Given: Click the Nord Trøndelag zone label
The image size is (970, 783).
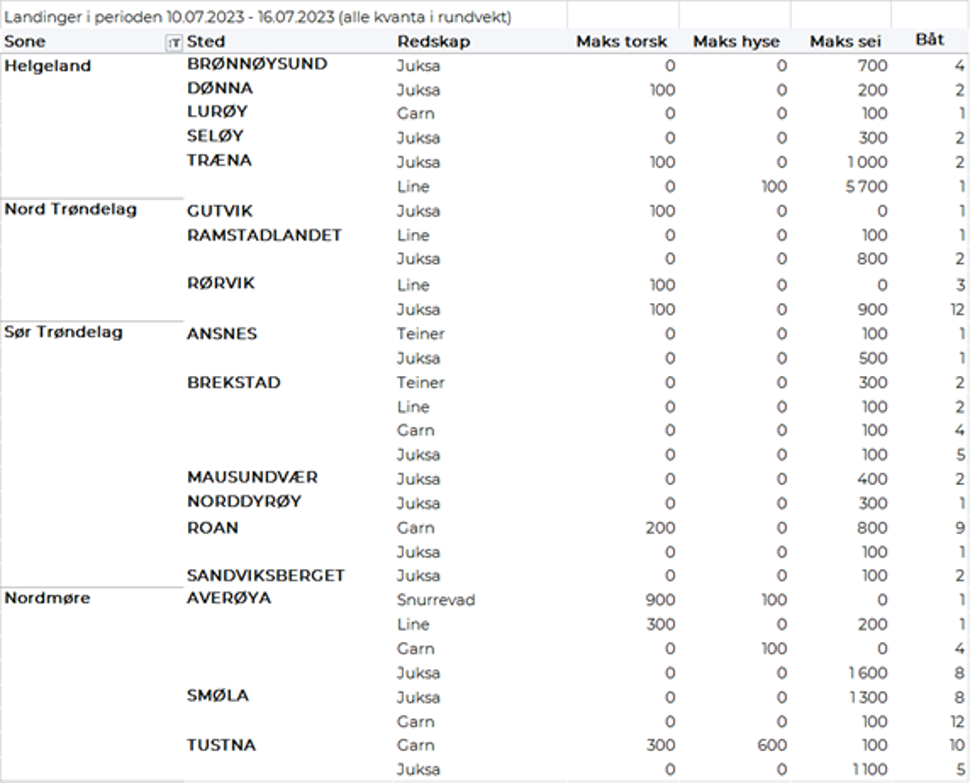Looking at the screenshot, I should tap(70, 210).
